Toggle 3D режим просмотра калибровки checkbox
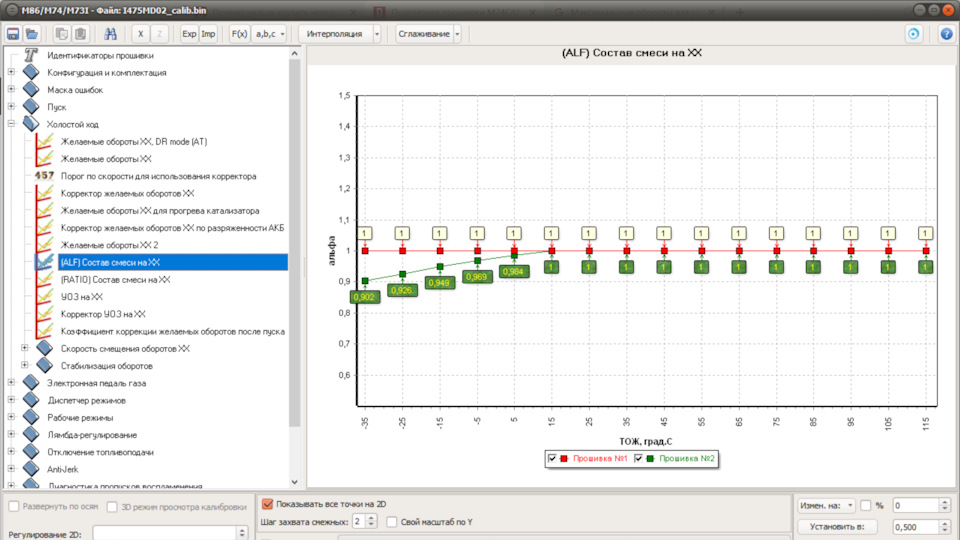 pyautogui.click(x=111, y=506)
